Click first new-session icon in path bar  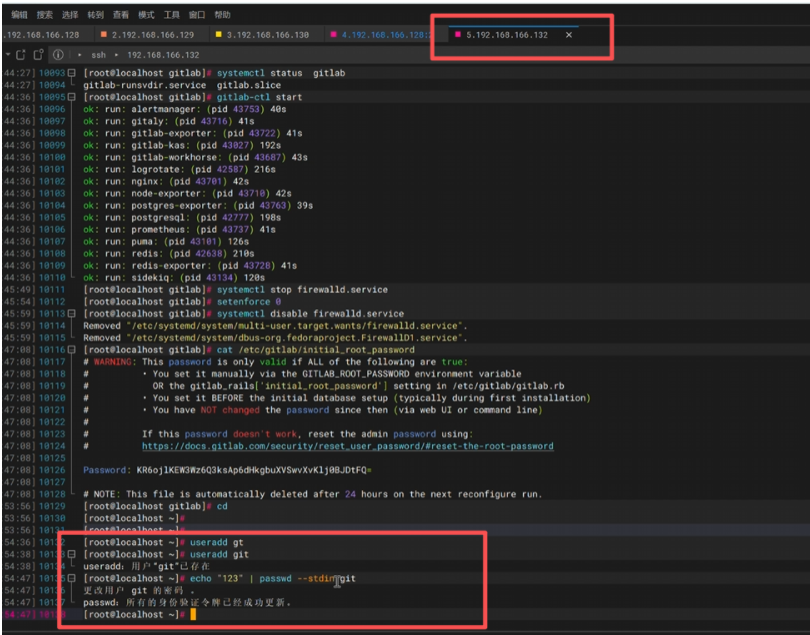click(x=21, y=54)
